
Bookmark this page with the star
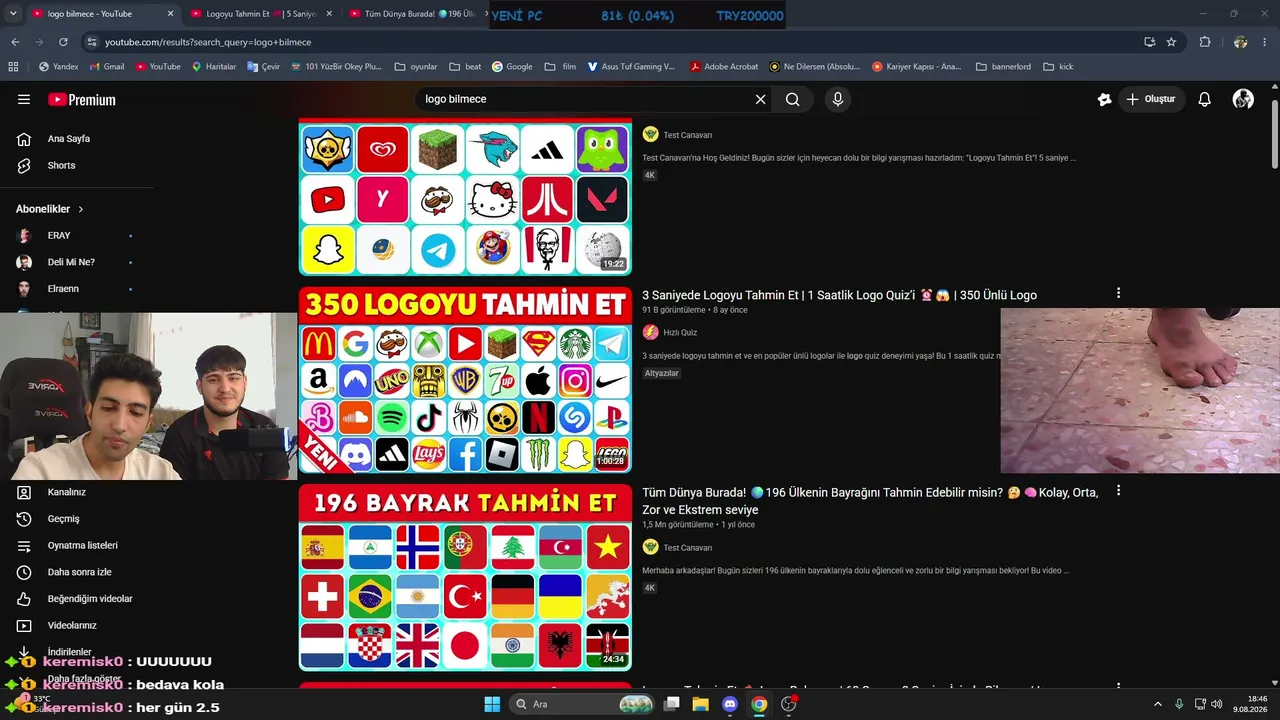click(1171, 42)
